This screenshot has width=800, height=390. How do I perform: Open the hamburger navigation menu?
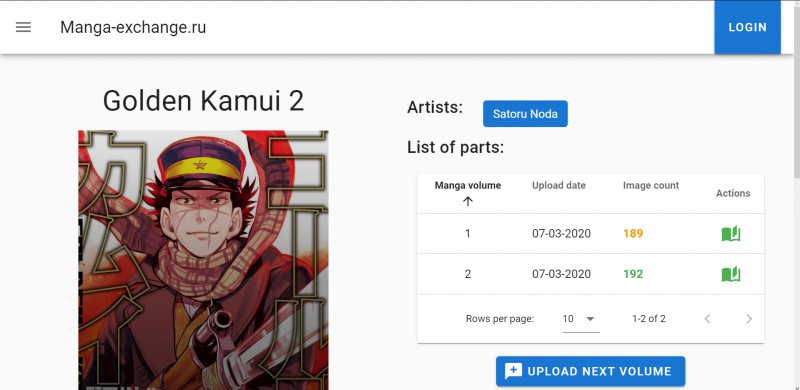[x=23, y=28]
